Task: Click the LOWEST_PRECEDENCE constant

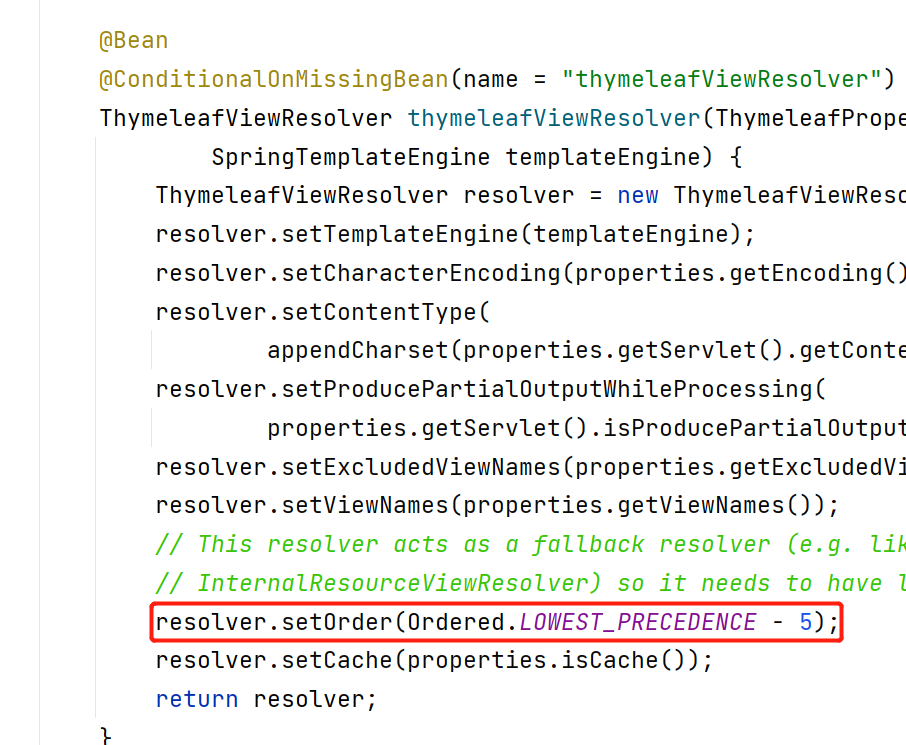Action: click(638, 622)
